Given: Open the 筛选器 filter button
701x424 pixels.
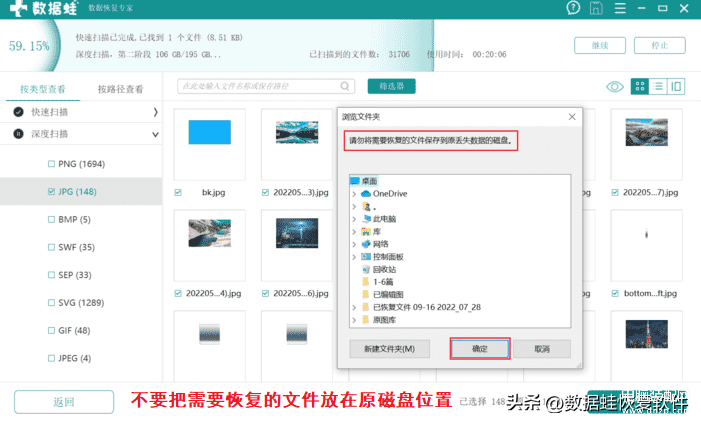Looking at the screenshot, I should [x=392, y=86].
